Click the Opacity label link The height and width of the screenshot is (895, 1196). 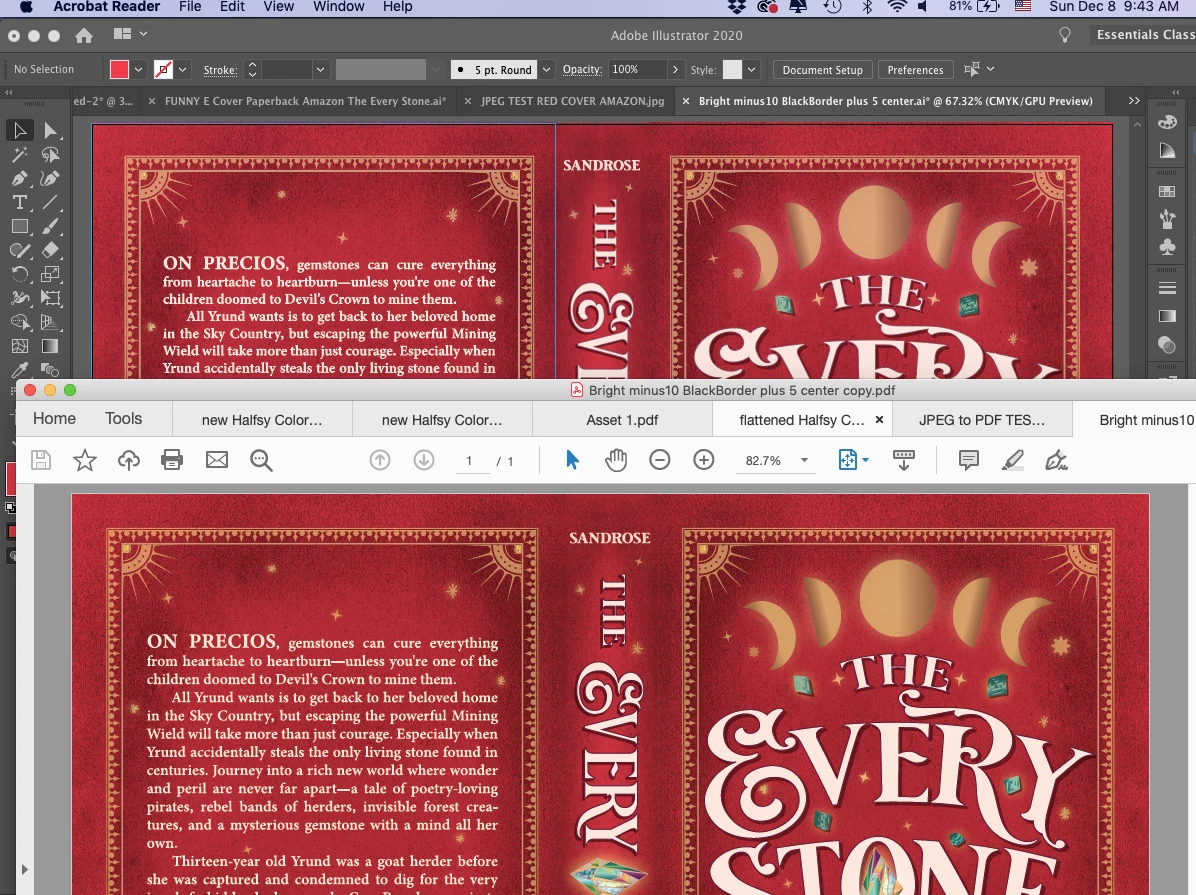[582, 69]
